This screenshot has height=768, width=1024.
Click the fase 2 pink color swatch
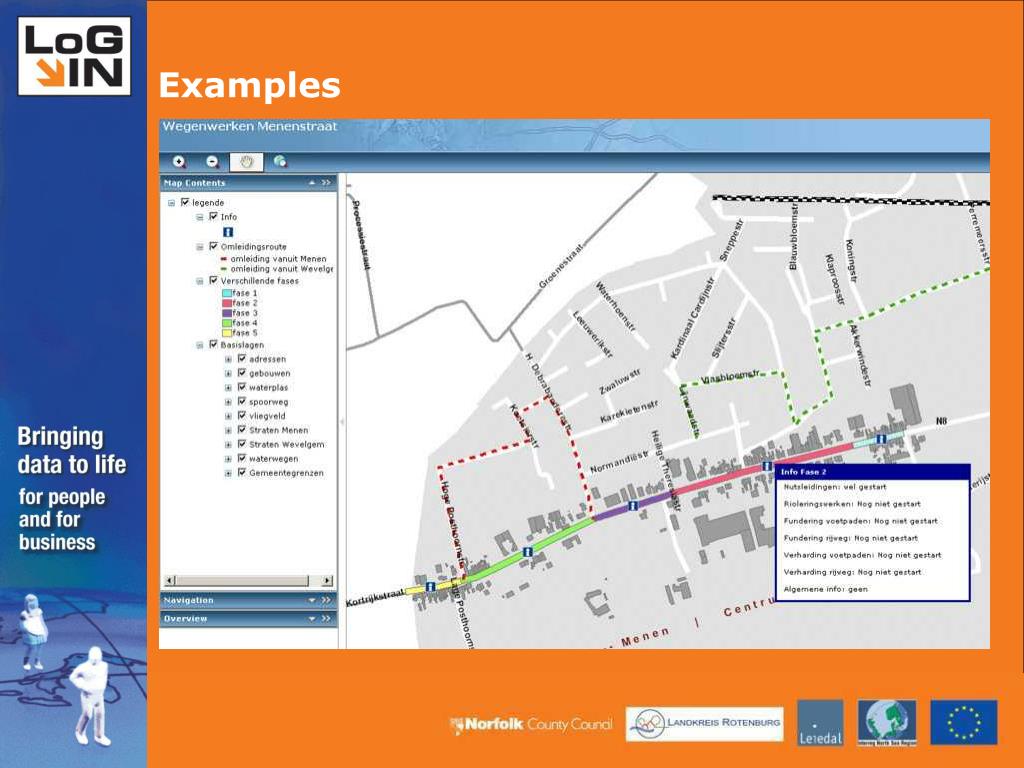227,303
